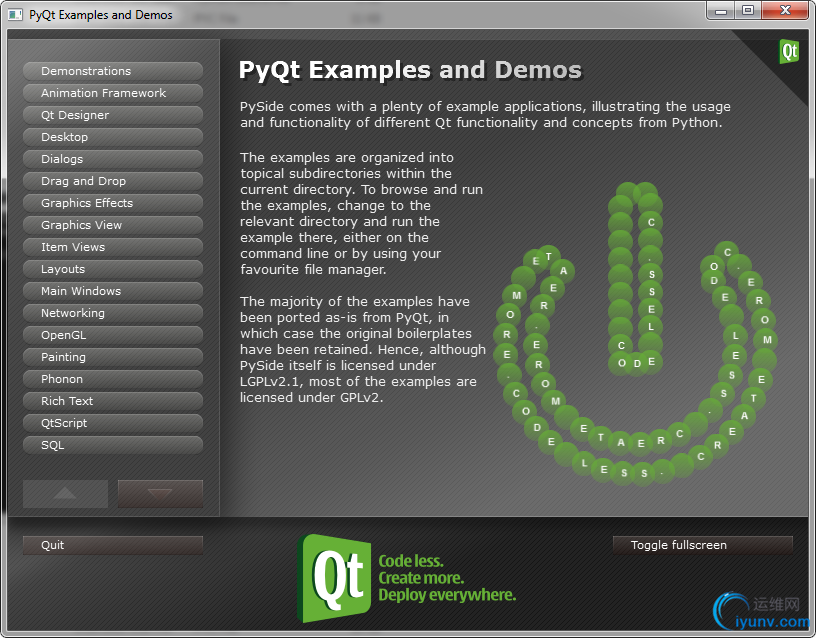Quit the PyQt demo launcher
This screenshot has width=816, height=638.
click(113, 545)
